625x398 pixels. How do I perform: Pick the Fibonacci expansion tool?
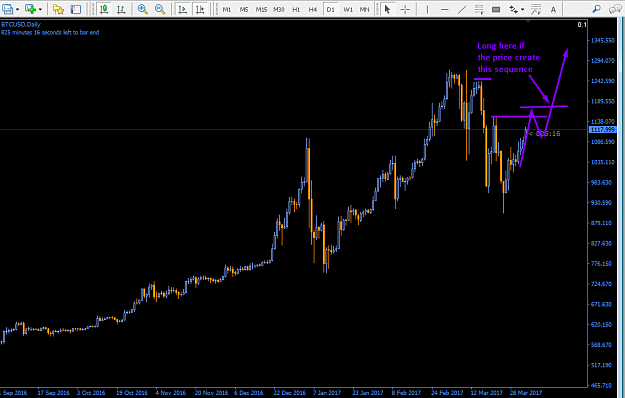pyautogui.click(x=536, y=9)
